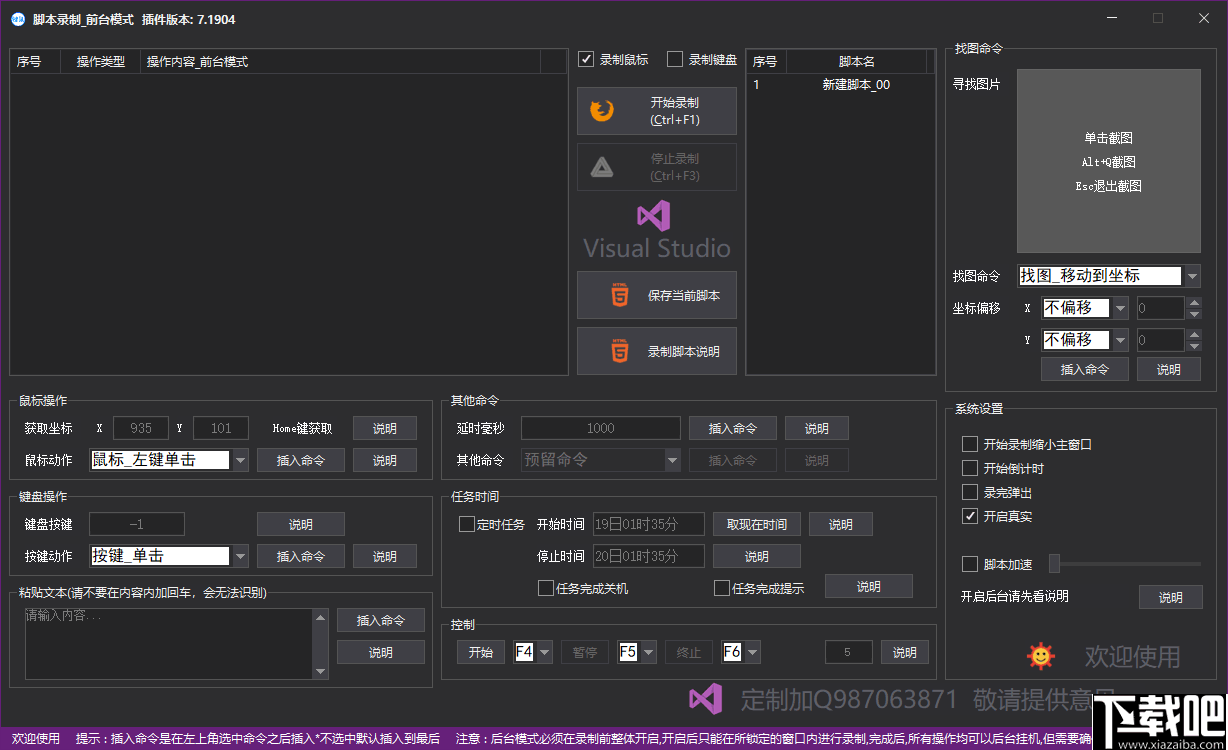Click 插入命令 beside delay milliseconds
This screenshot has width=1228, height=750.
click(x=733, y=428)
